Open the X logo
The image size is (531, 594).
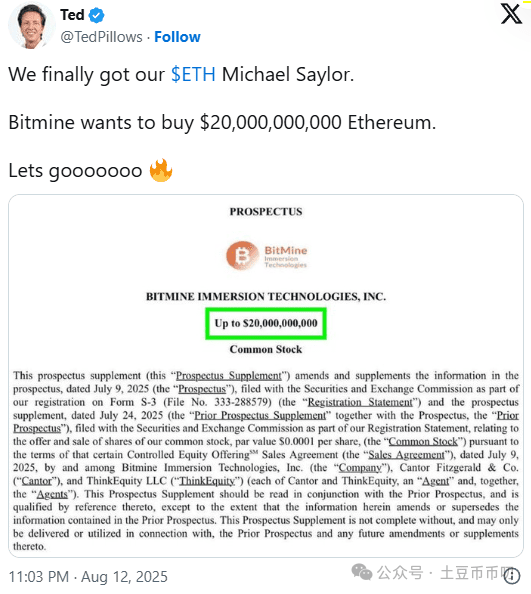click(x=511, y=14)
